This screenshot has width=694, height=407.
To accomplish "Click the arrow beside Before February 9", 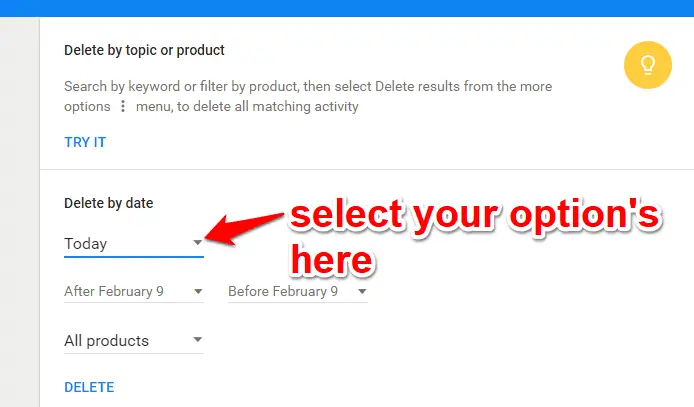I will tap(362, 292).
